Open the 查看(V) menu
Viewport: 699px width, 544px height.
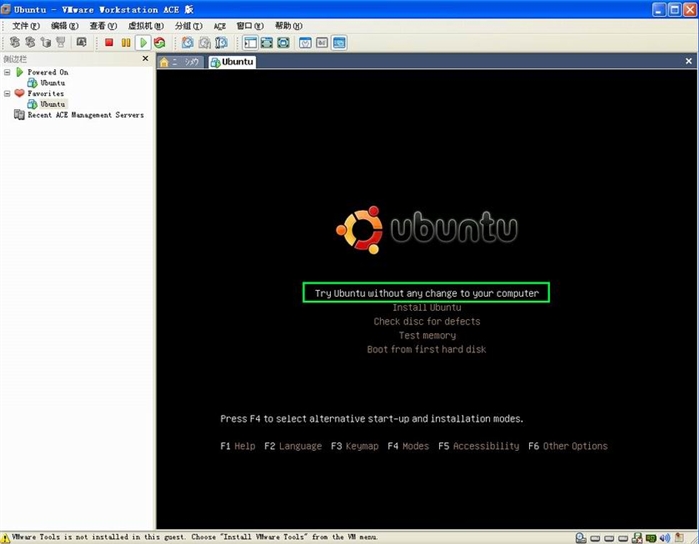pos(103,26)
